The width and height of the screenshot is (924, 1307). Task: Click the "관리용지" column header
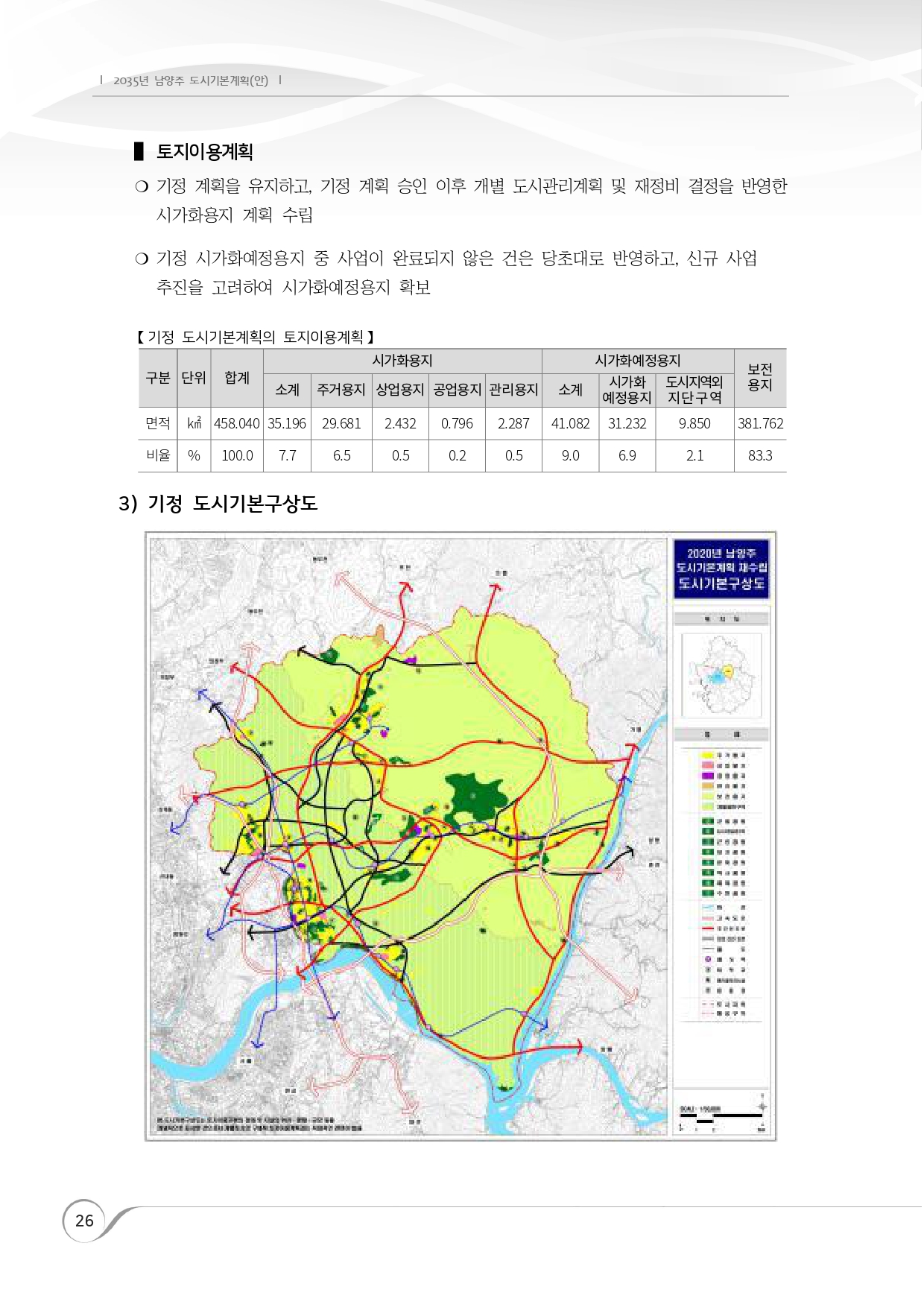[x=513, y=390]
